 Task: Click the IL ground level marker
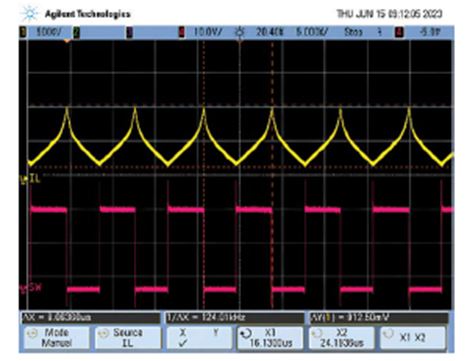click(30, 179)
